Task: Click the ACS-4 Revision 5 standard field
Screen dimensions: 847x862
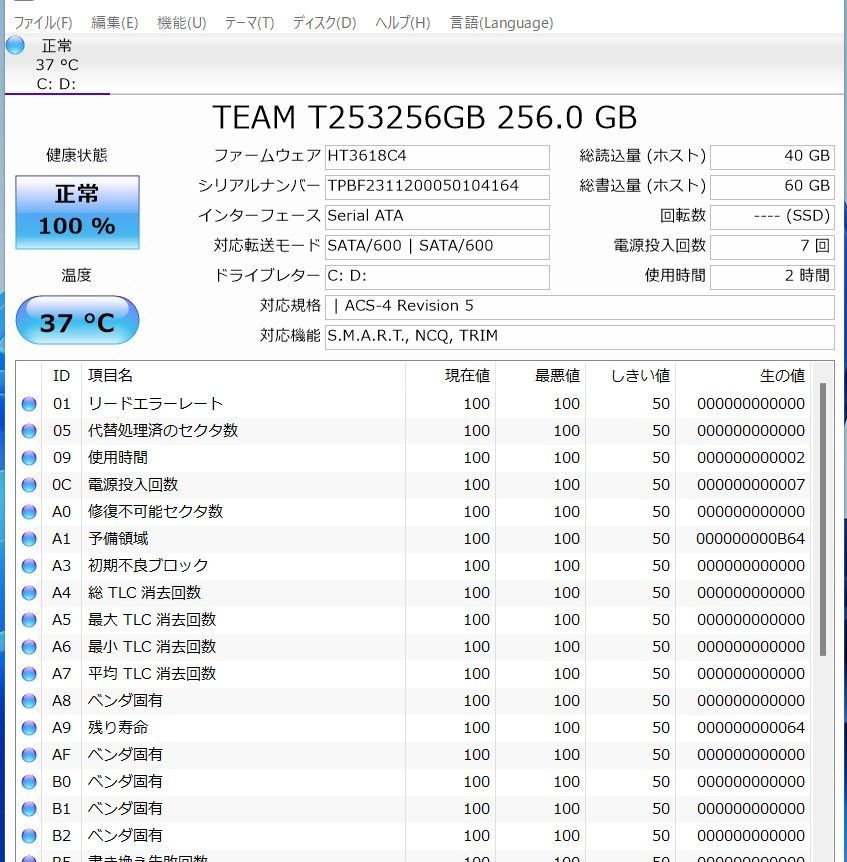Action: tap(579, 306)
